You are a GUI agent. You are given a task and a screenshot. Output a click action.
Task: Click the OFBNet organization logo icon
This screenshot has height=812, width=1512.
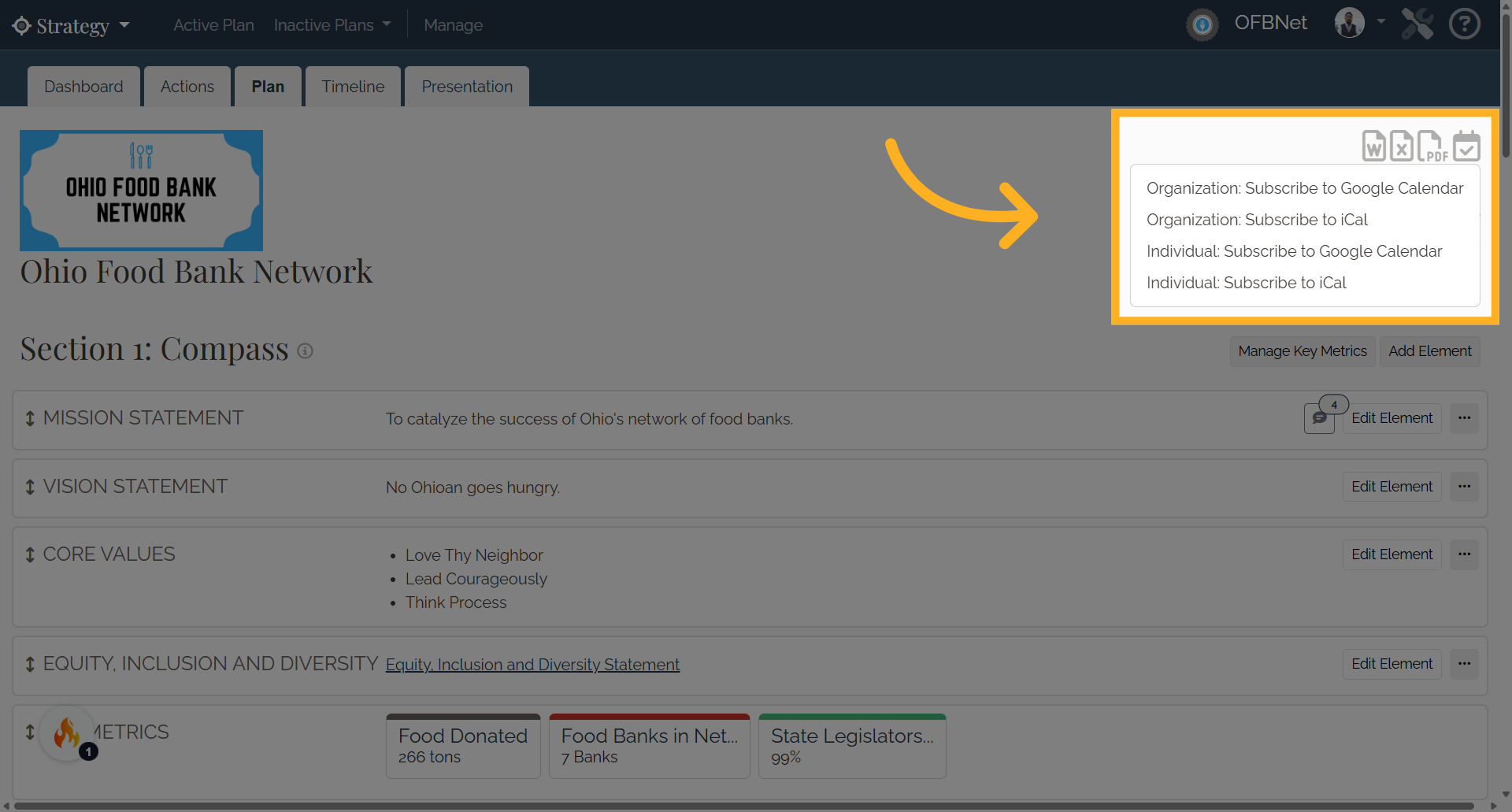click(1203, 24)
